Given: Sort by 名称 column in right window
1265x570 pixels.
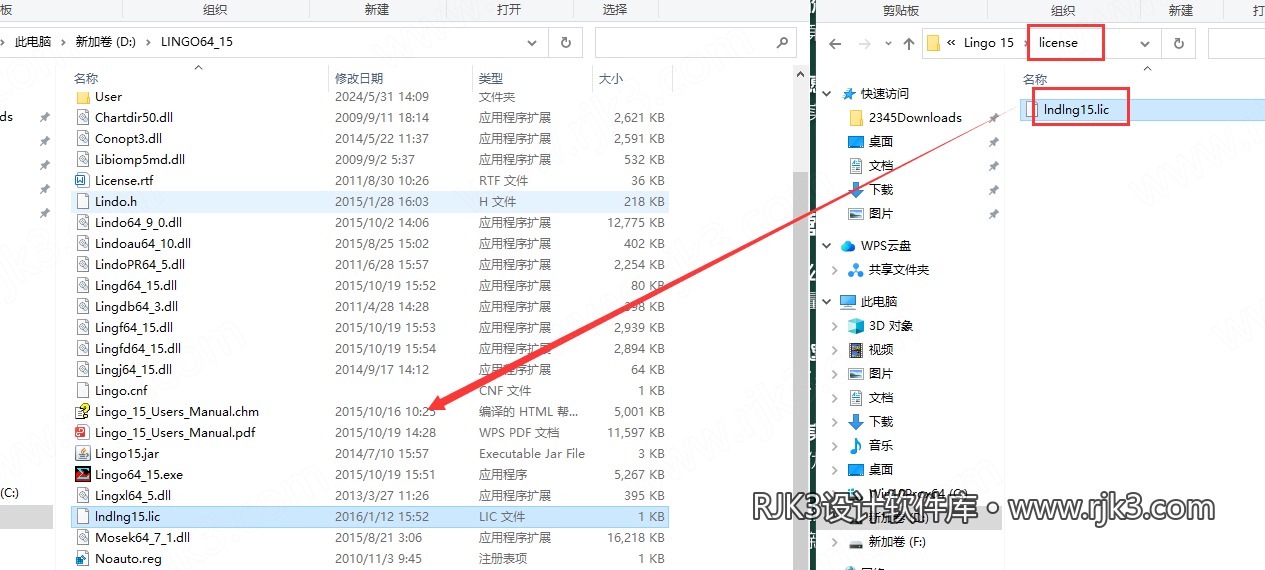Looking at the screenshot, I should click(1035, 79).
